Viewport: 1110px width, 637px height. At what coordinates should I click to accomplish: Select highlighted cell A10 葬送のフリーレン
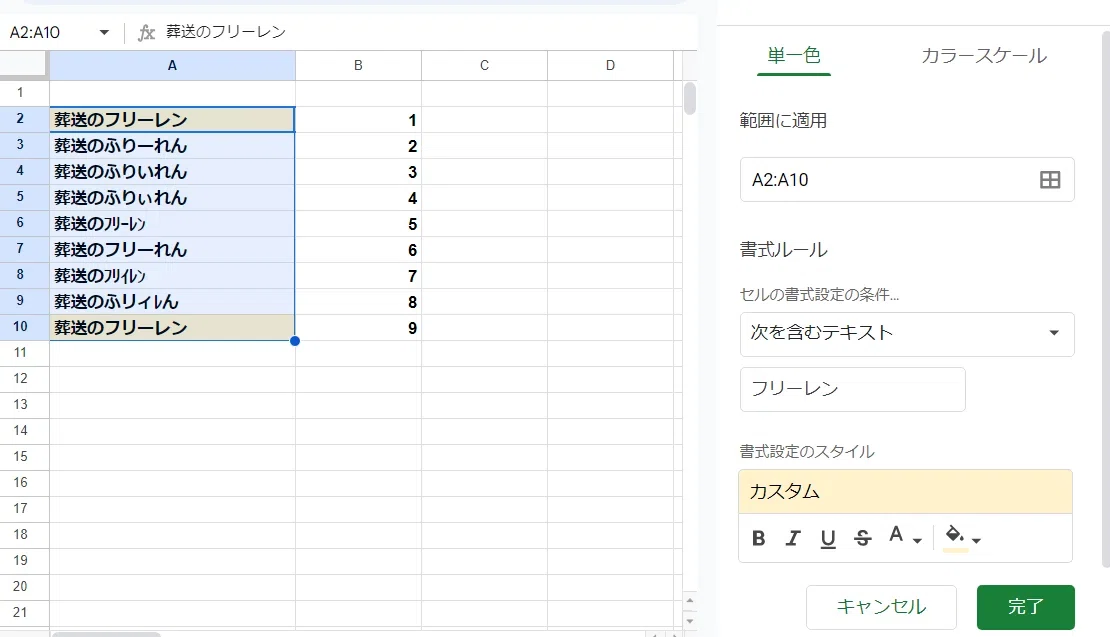[x=172, y=328]
